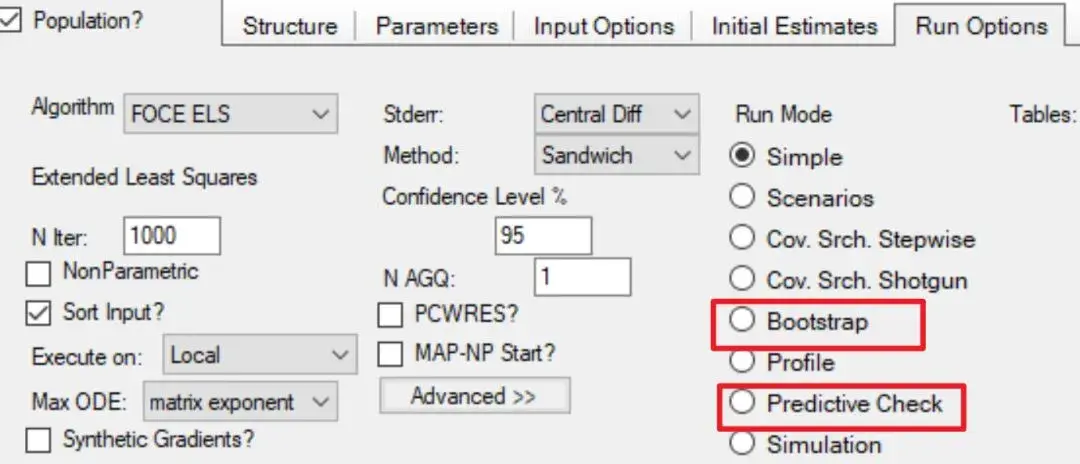Enable the NonParametric checkbox

(39, 272)
